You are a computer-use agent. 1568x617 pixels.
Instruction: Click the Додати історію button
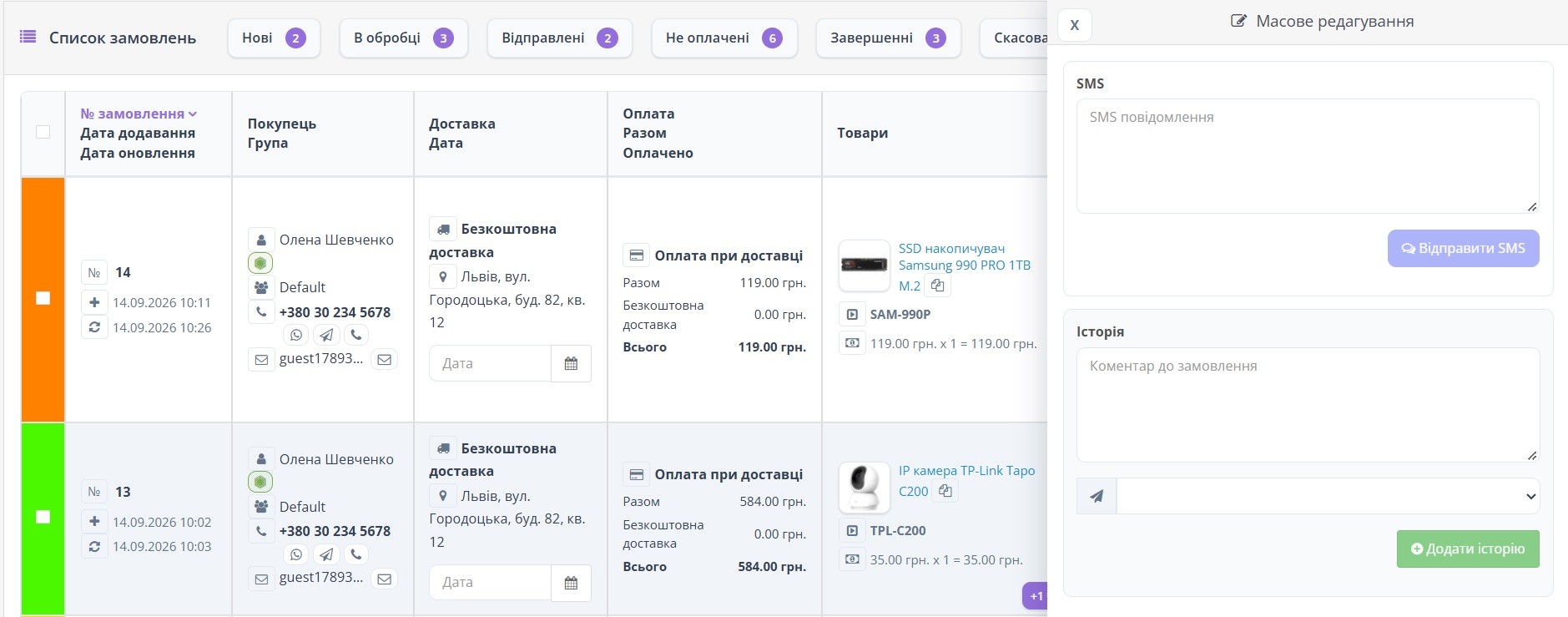pyautogui.click(x=1468, y=549)
